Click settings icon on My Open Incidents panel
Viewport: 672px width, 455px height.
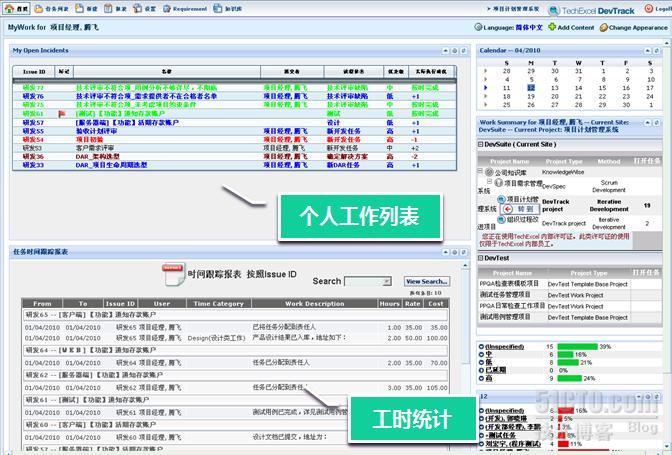point(455,51)
